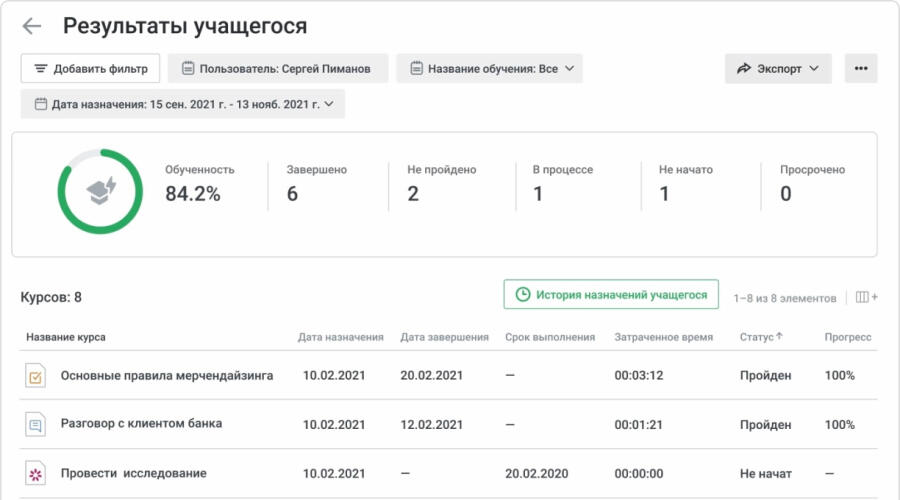
Task: Click the В процессе count 1
Action: (x=538, y=194)
